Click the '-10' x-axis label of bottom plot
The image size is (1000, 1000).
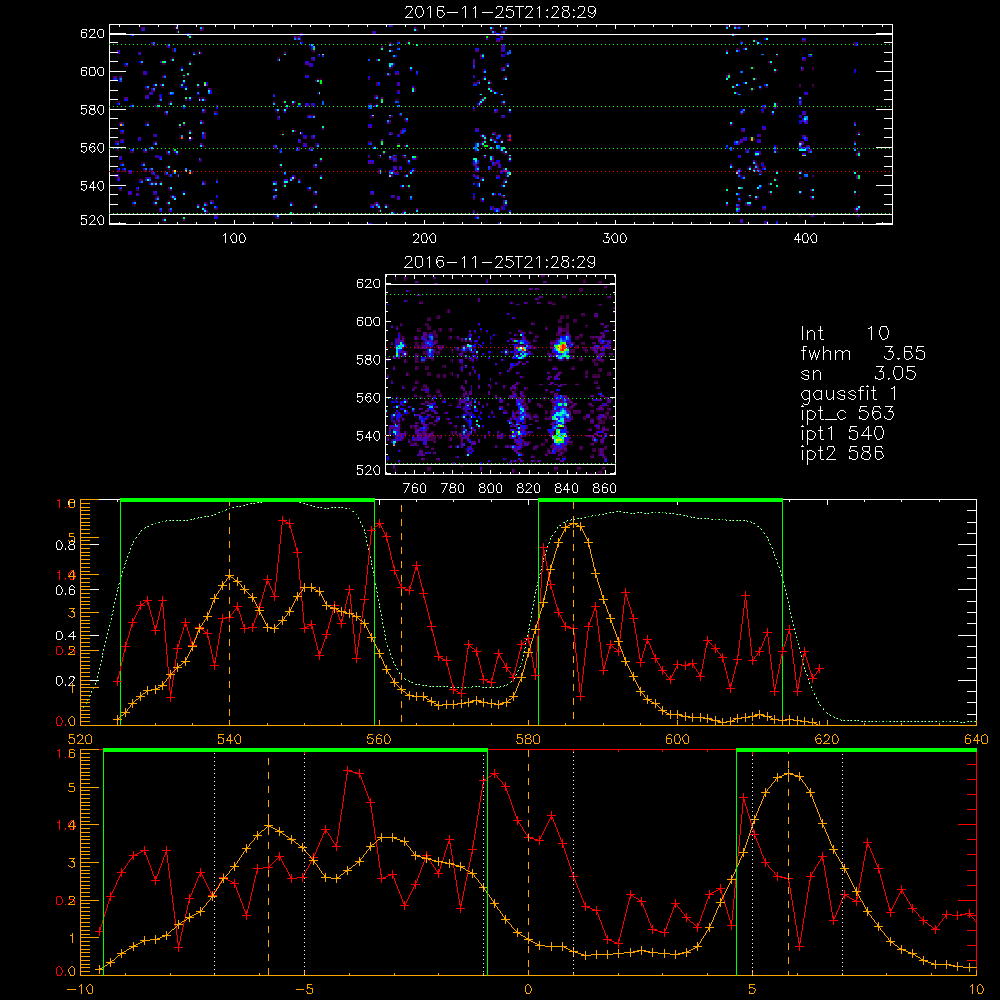click(80, 990)
